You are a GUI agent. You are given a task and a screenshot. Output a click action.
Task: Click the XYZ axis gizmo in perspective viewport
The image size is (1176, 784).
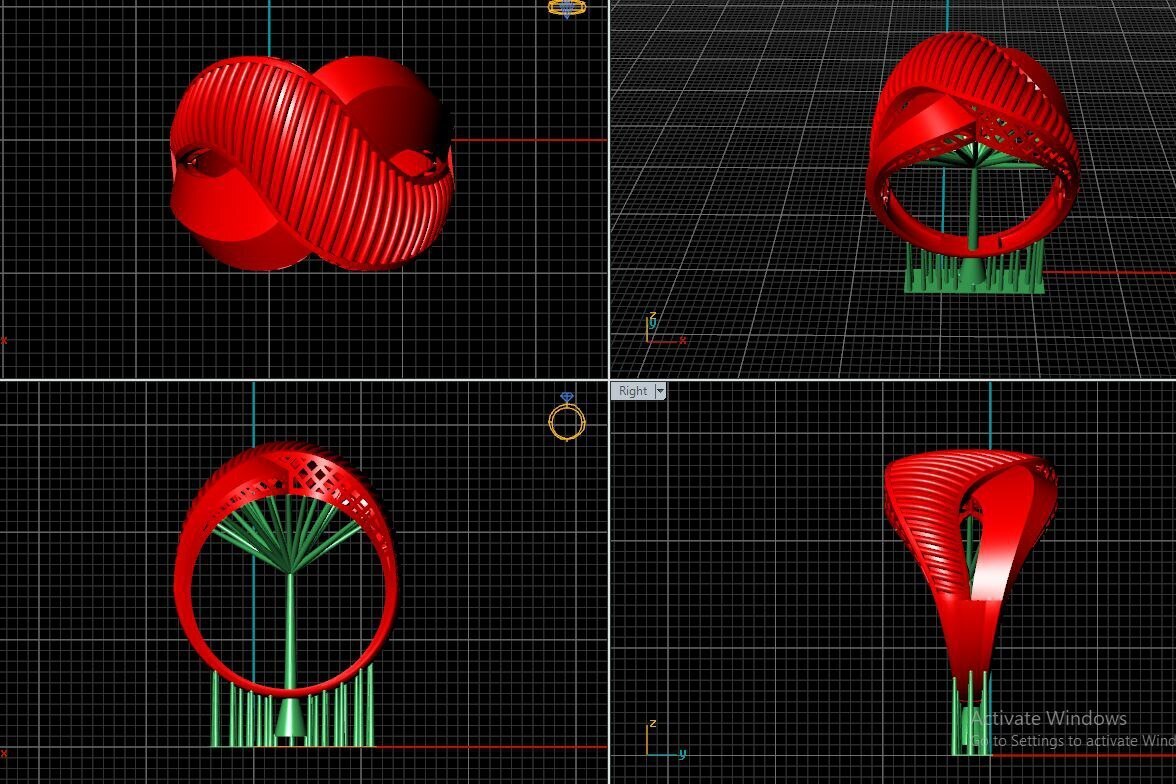pos(660,331)
